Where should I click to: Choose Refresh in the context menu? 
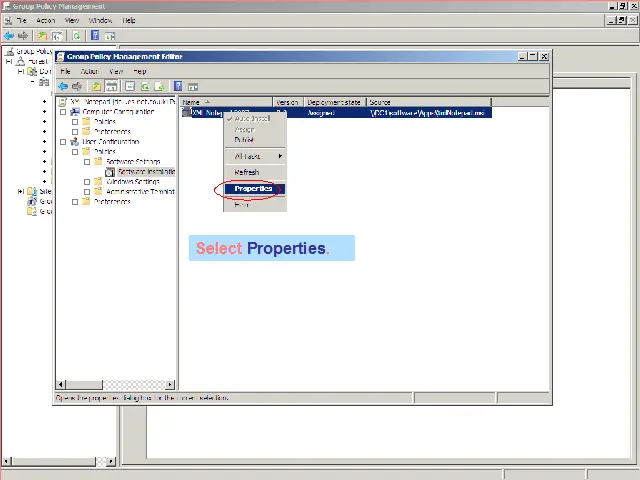246,172
